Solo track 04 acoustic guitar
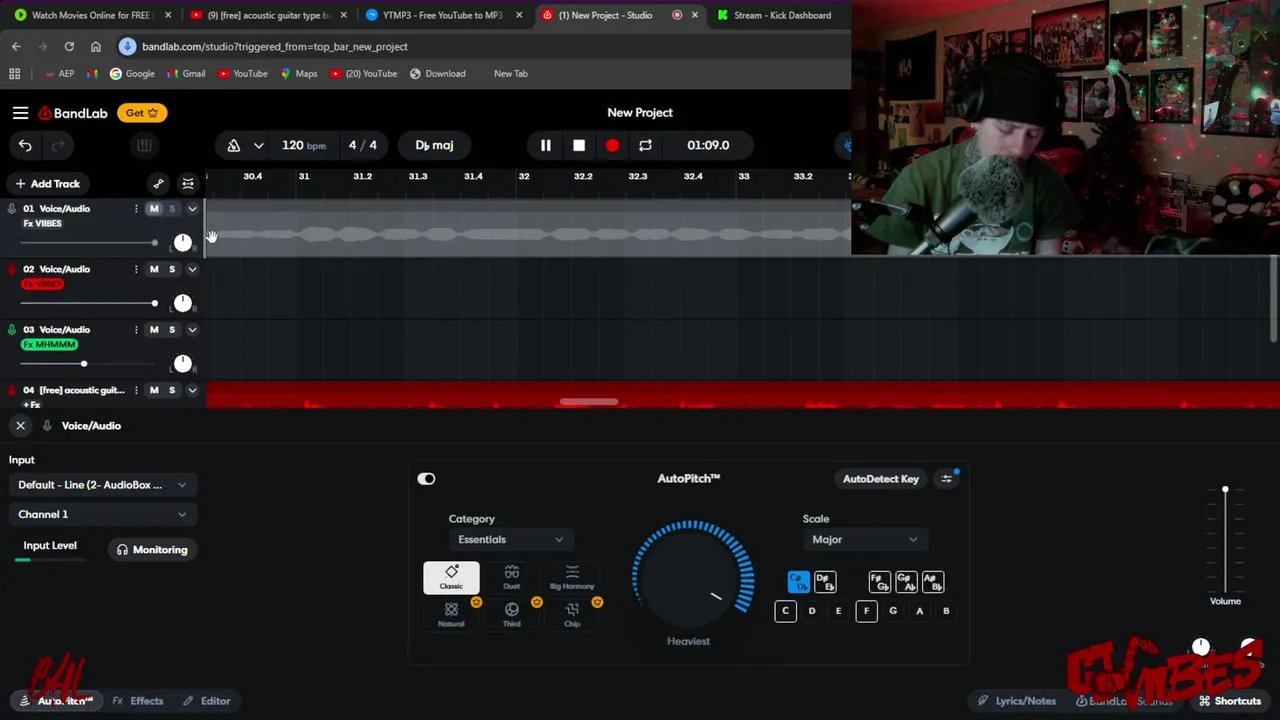The image size is (1280, 720). 172,390
